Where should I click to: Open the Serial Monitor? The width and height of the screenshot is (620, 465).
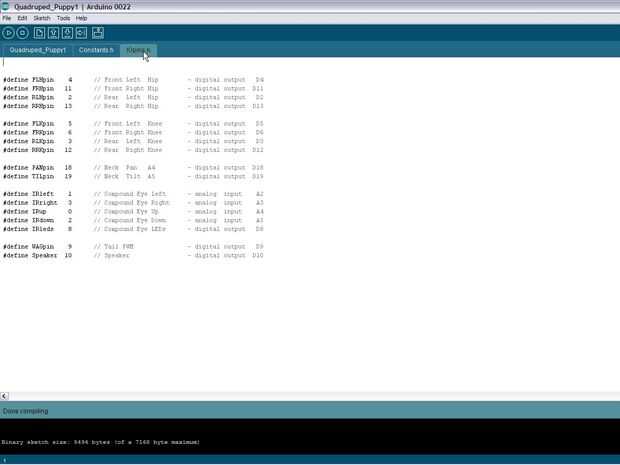[x=98, y=33]
